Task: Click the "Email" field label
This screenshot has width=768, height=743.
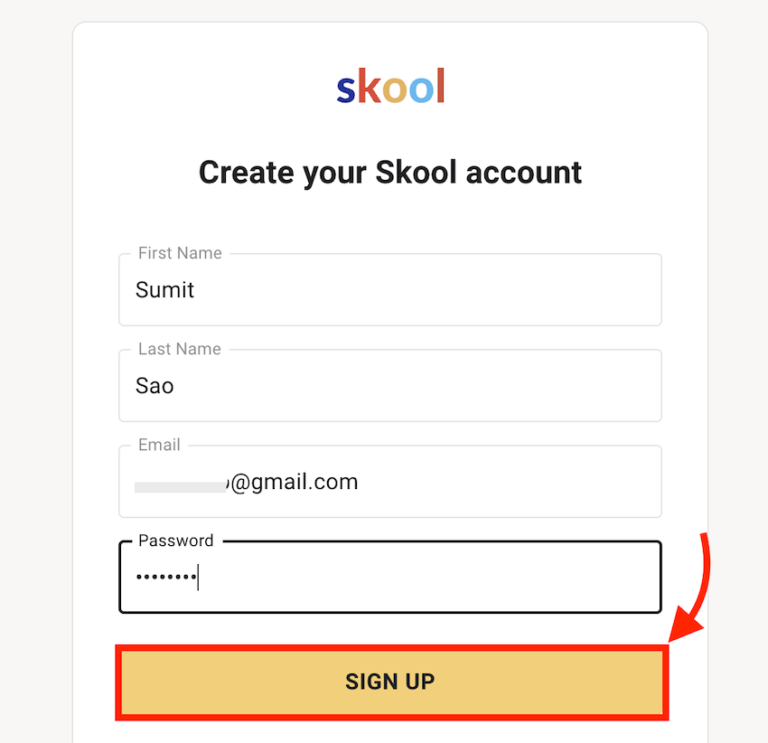Action: 159,445
